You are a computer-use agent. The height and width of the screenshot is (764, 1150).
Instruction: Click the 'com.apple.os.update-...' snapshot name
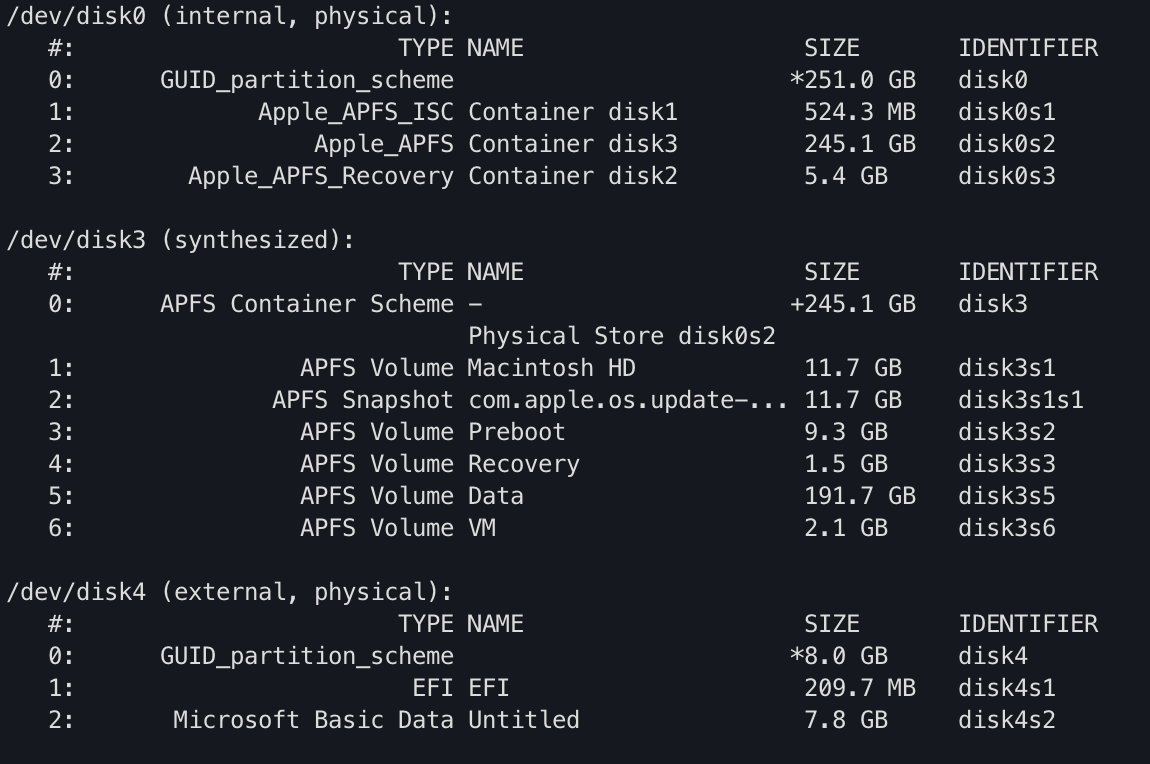point(628,400)
